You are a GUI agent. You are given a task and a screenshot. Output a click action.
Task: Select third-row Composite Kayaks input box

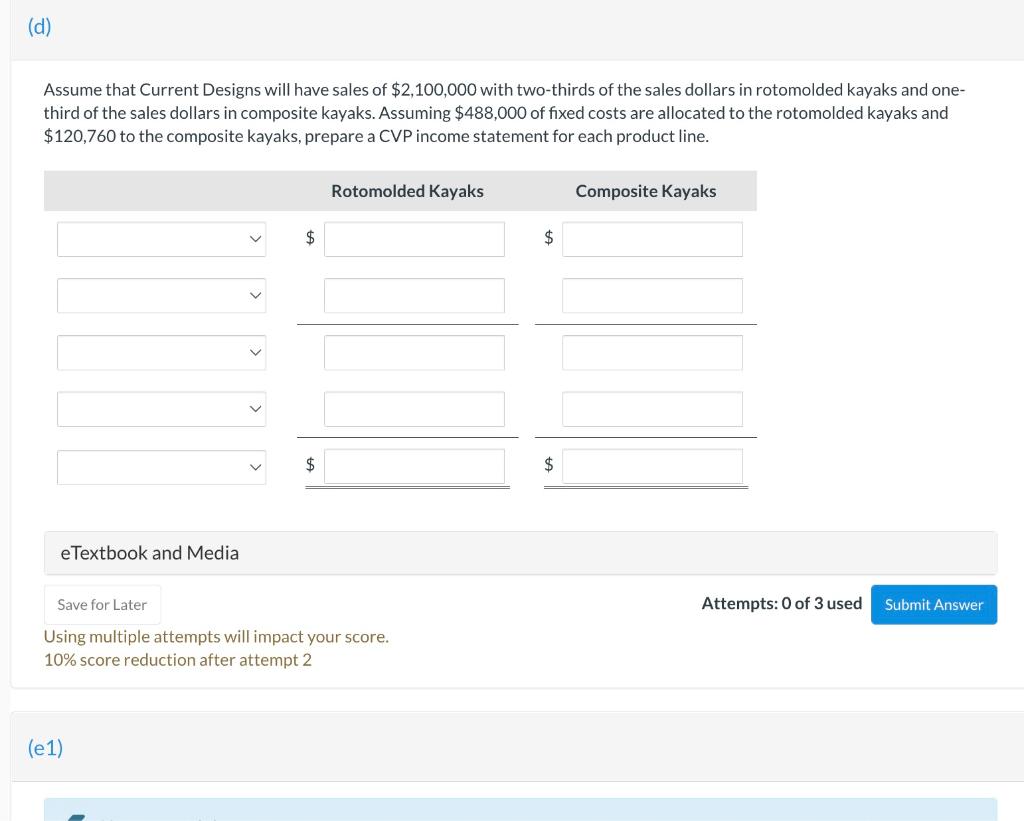(x=652, y=352)
